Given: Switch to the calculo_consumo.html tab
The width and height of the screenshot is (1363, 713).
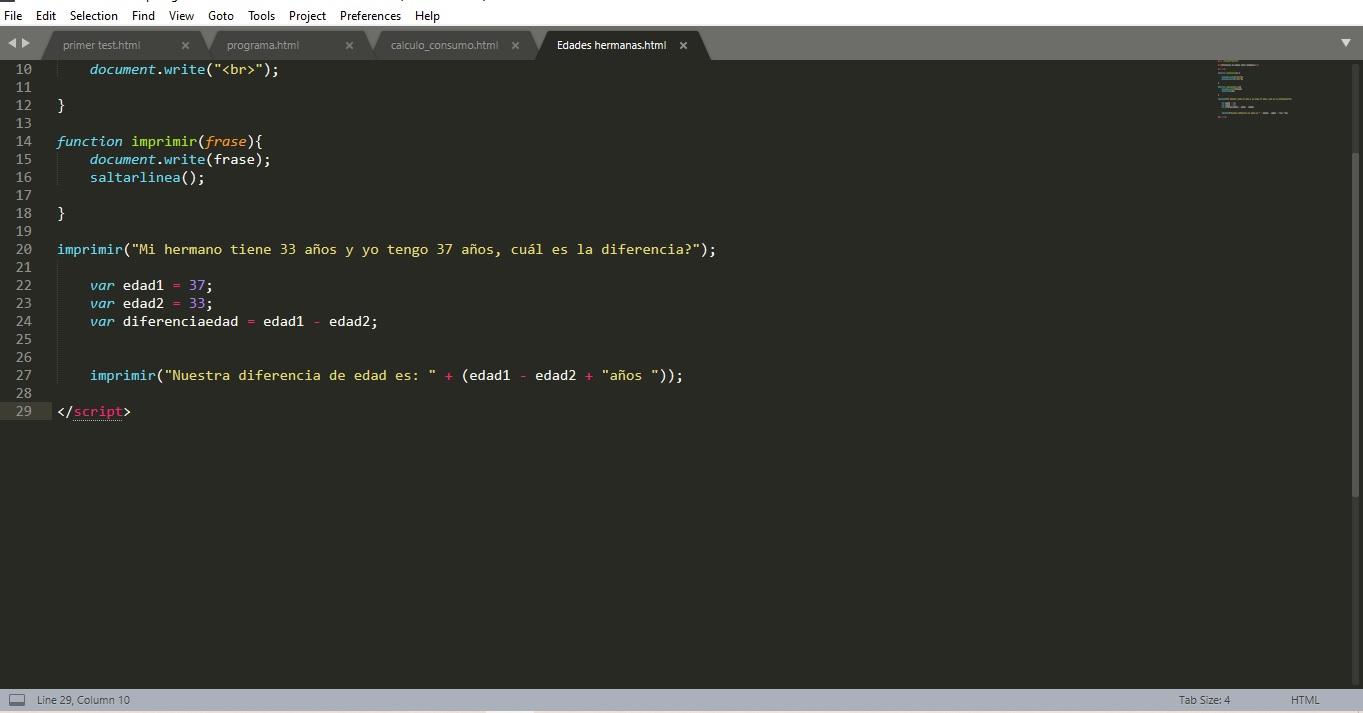Looking at the screenshot, I should [x=444, y=45].
